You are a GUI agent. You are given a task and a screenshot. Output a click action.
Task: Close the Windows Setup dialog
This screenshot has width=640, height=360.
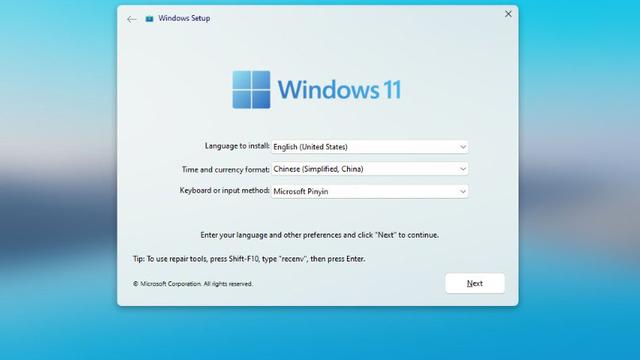tap(508, 14)
